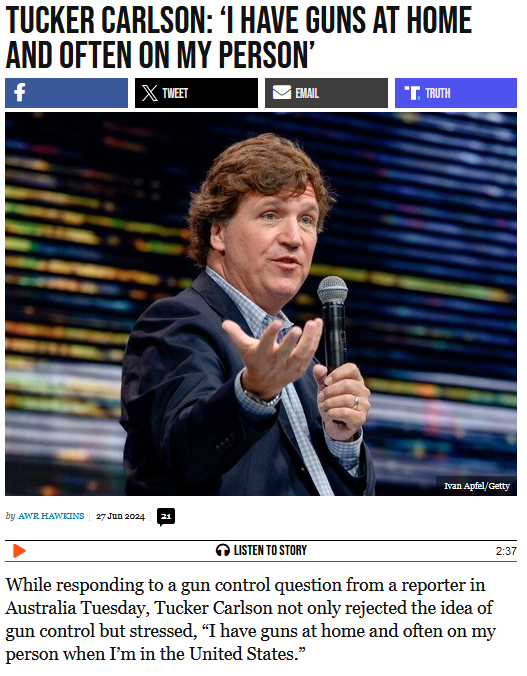Click the TRUTH label text
Screen dimensions: 527x676
438,93
